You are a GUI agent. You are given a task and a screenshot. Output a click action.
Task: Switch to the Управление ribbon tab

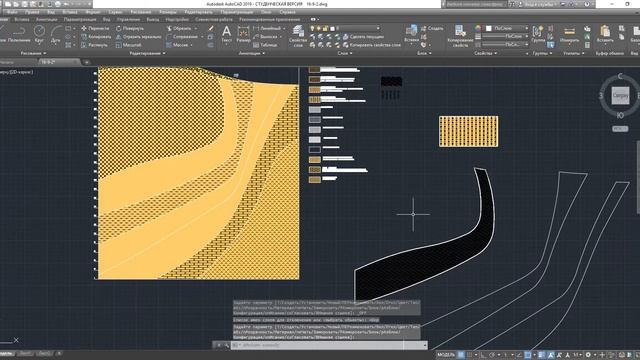[128, 19]
